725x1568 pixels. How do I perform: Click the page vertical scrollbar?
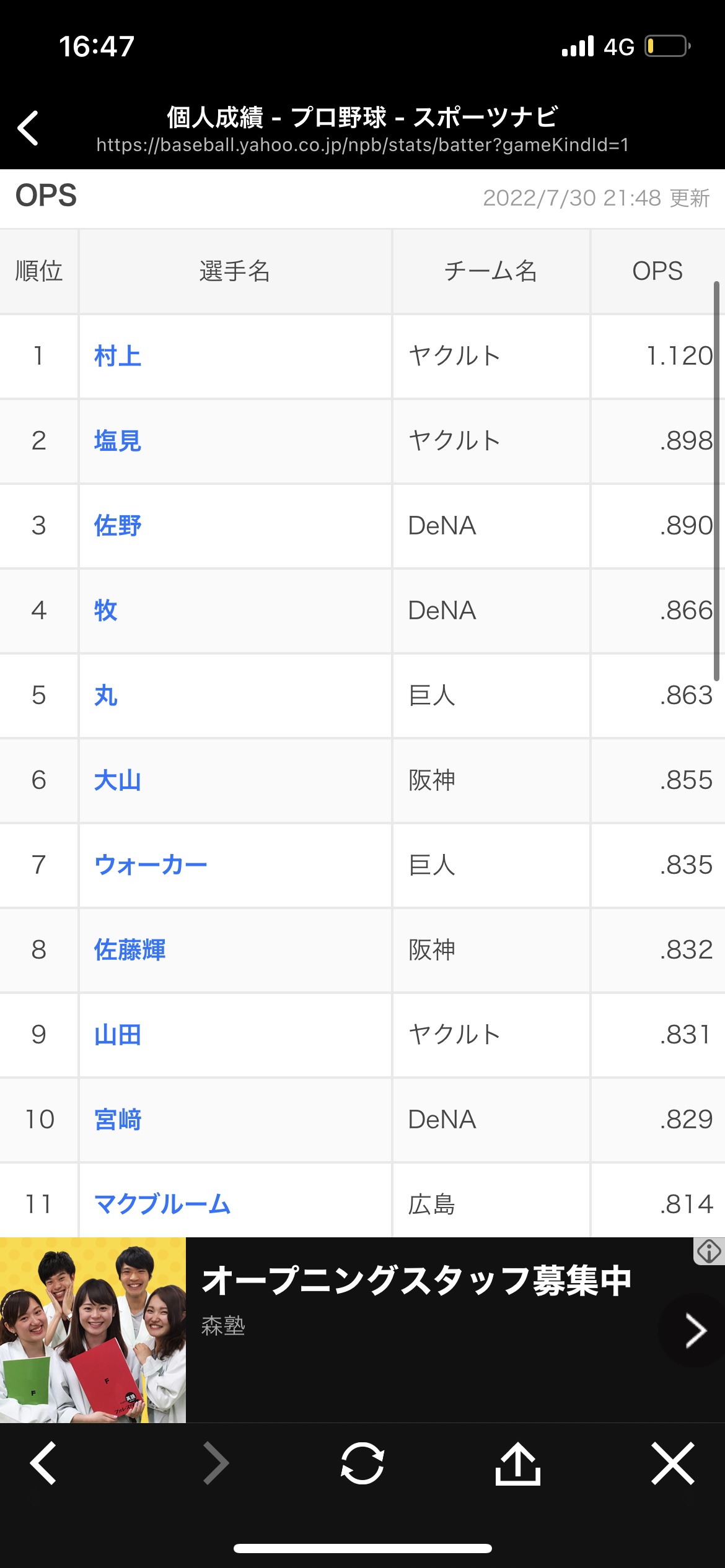point(717,483)
